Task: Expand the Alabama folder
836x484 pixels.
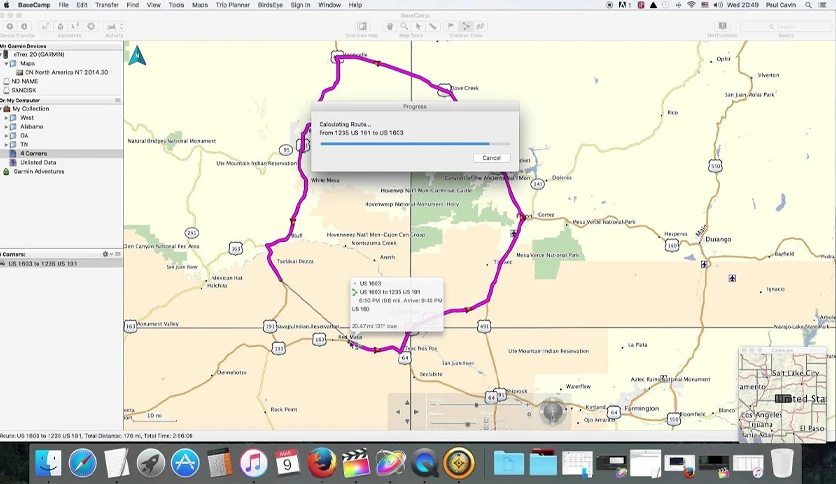Action: click(6, 127)
